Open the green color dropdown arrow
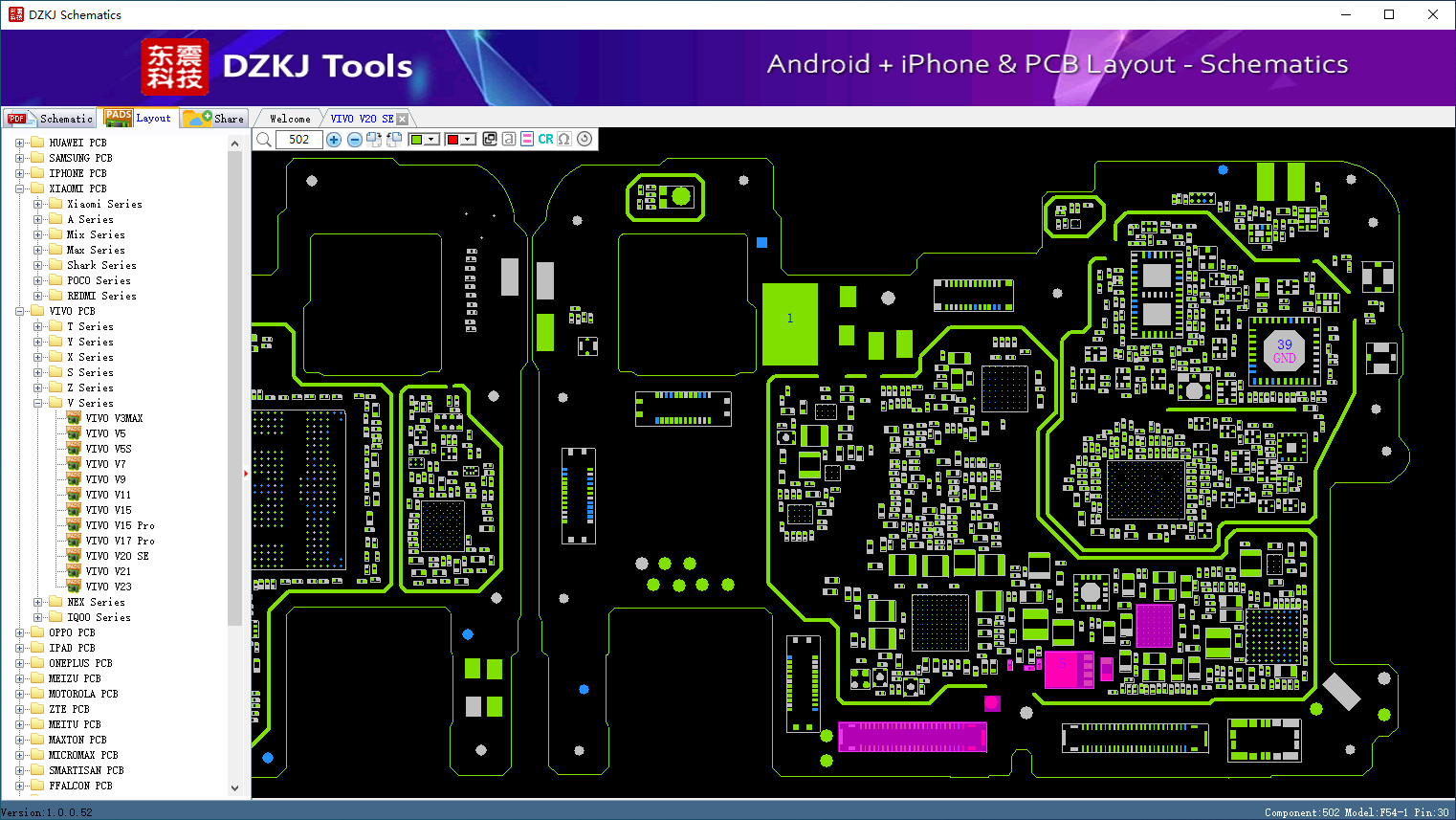Image resolution: width=1456 pixels, height=820 pixels. 432,140
